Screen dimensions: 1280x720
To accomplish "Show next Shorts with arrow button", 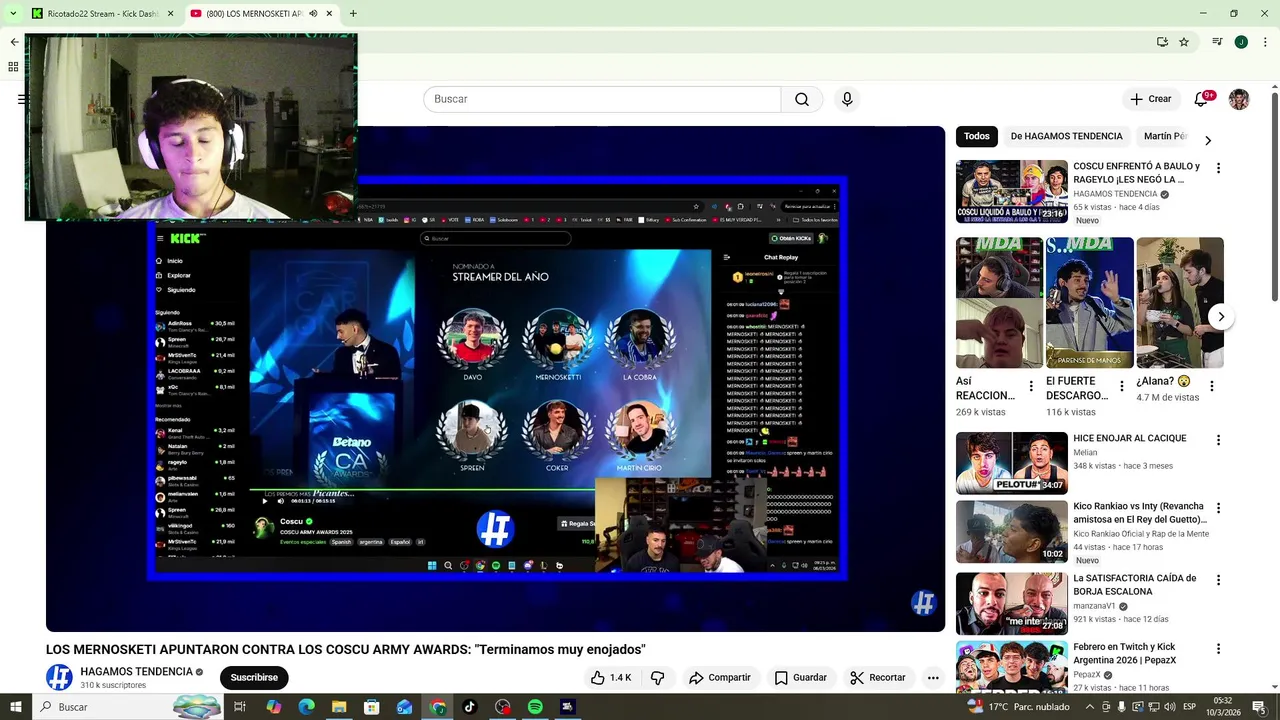I will click(1221, 317).
